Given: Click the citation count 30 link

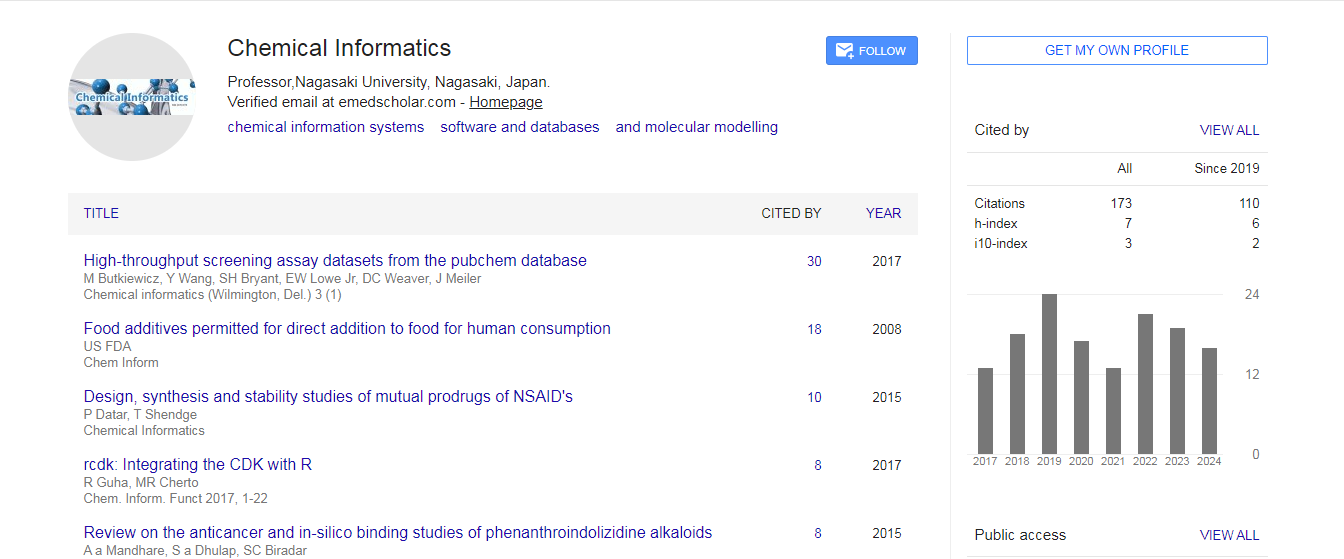Looking at the screenshot, I should [814, 261].
